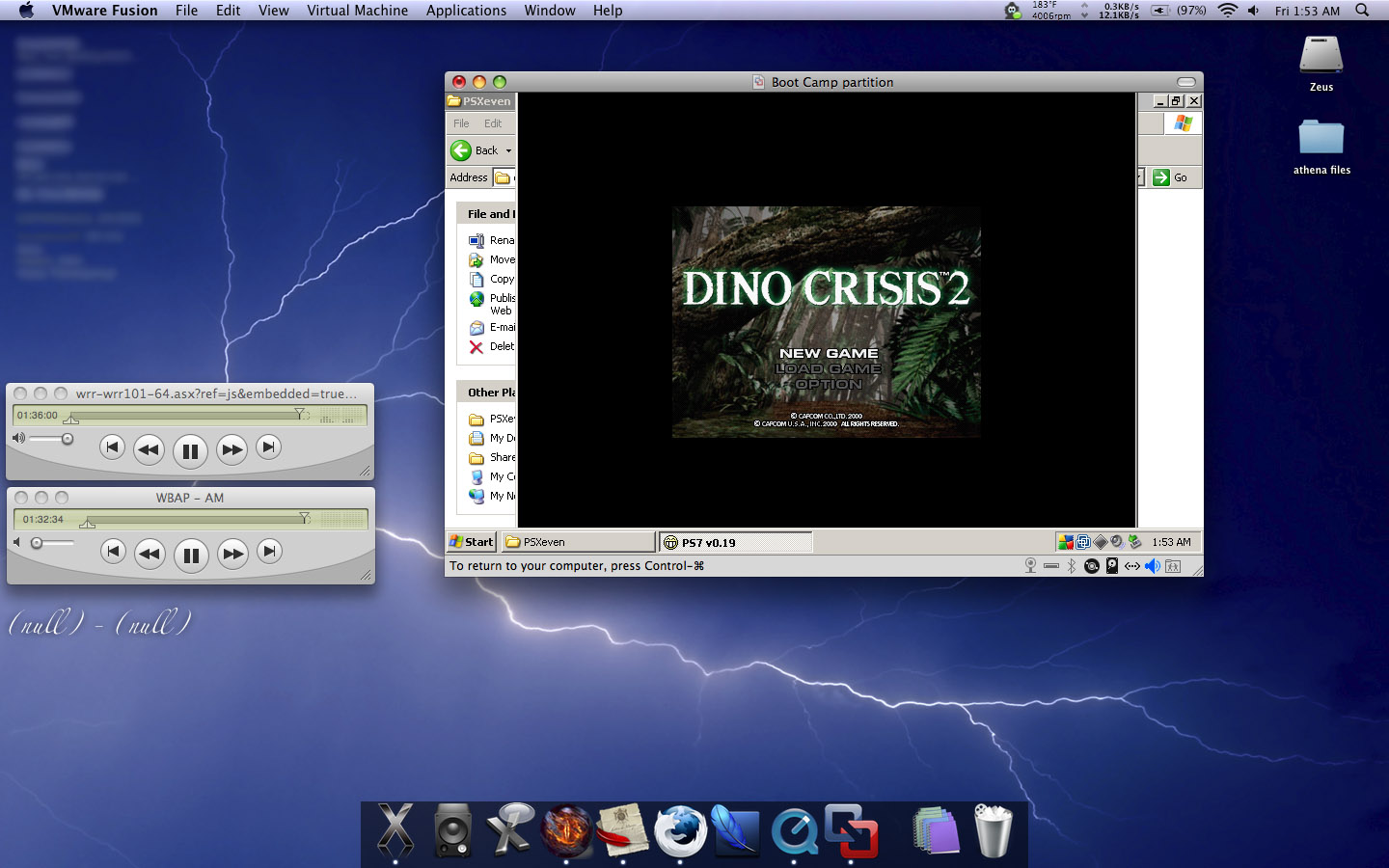Viewport: 1389px width, 868px height.
Task: Open the Window menu
Action: pyautogui.click(x=550, y=11)
